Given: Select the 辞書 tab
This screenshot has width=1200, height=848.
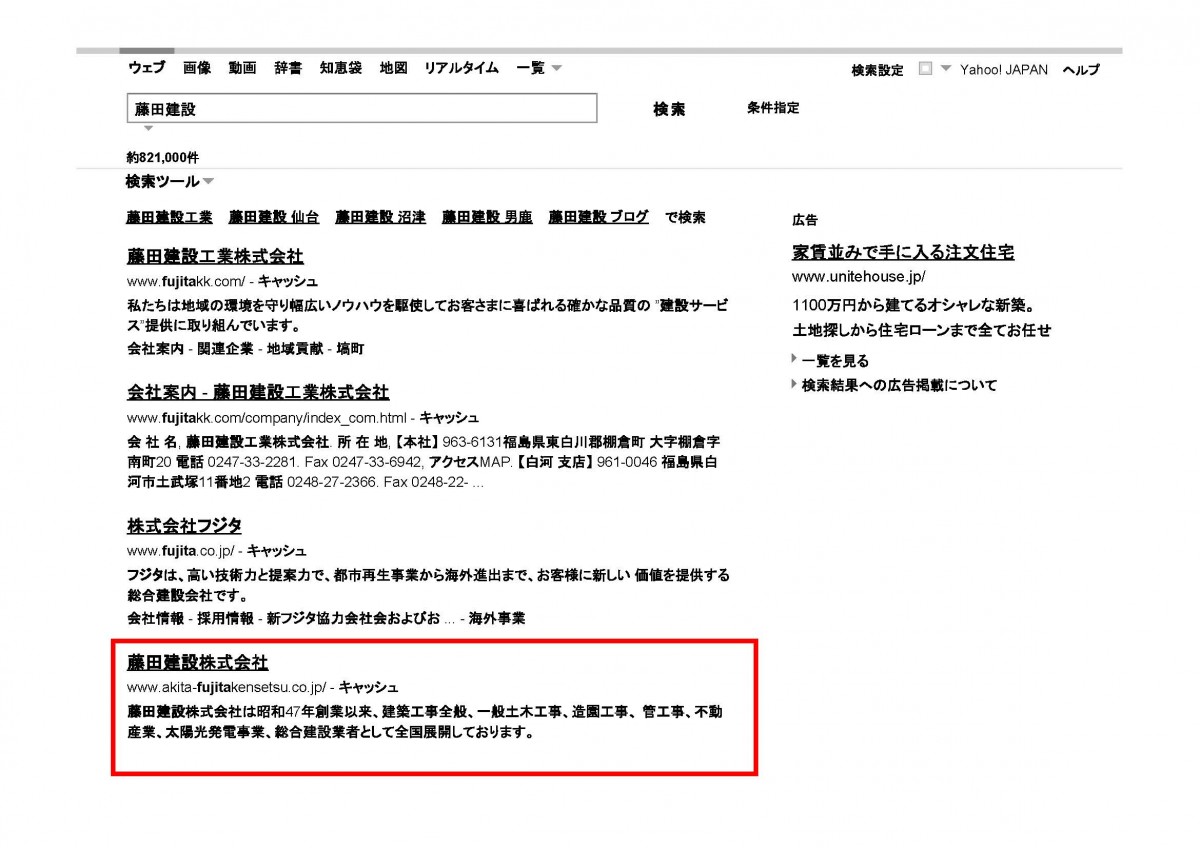Looking at the screenshot, I should coord(288,68).
